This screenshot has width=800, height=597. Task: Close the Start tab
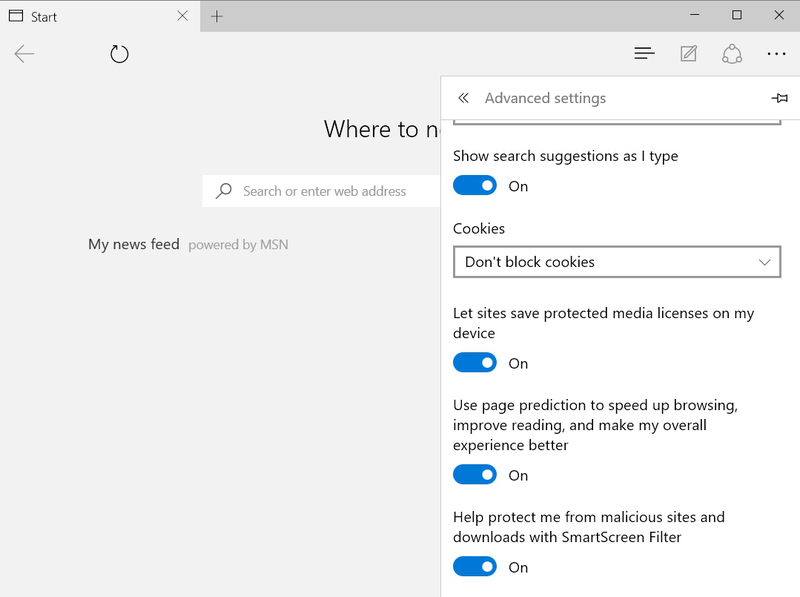click(182, 16)
